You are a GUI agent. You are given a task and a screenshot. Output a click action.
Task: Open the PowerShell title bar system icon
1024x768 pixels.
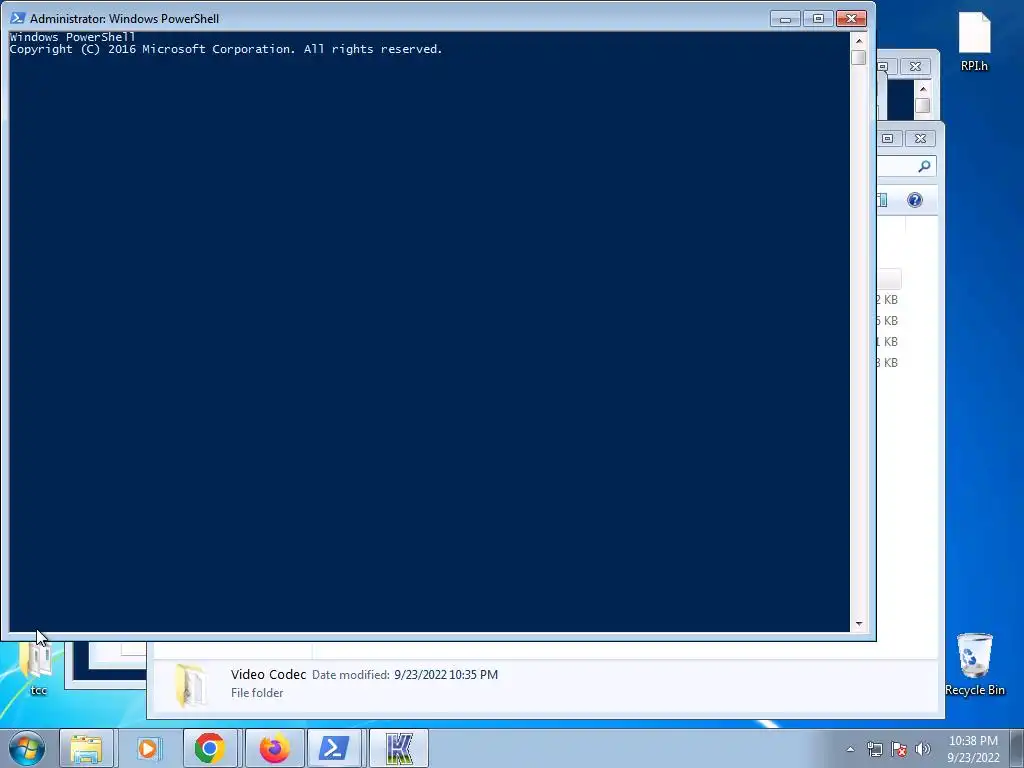pyautogui.click(x=18, y=18)
